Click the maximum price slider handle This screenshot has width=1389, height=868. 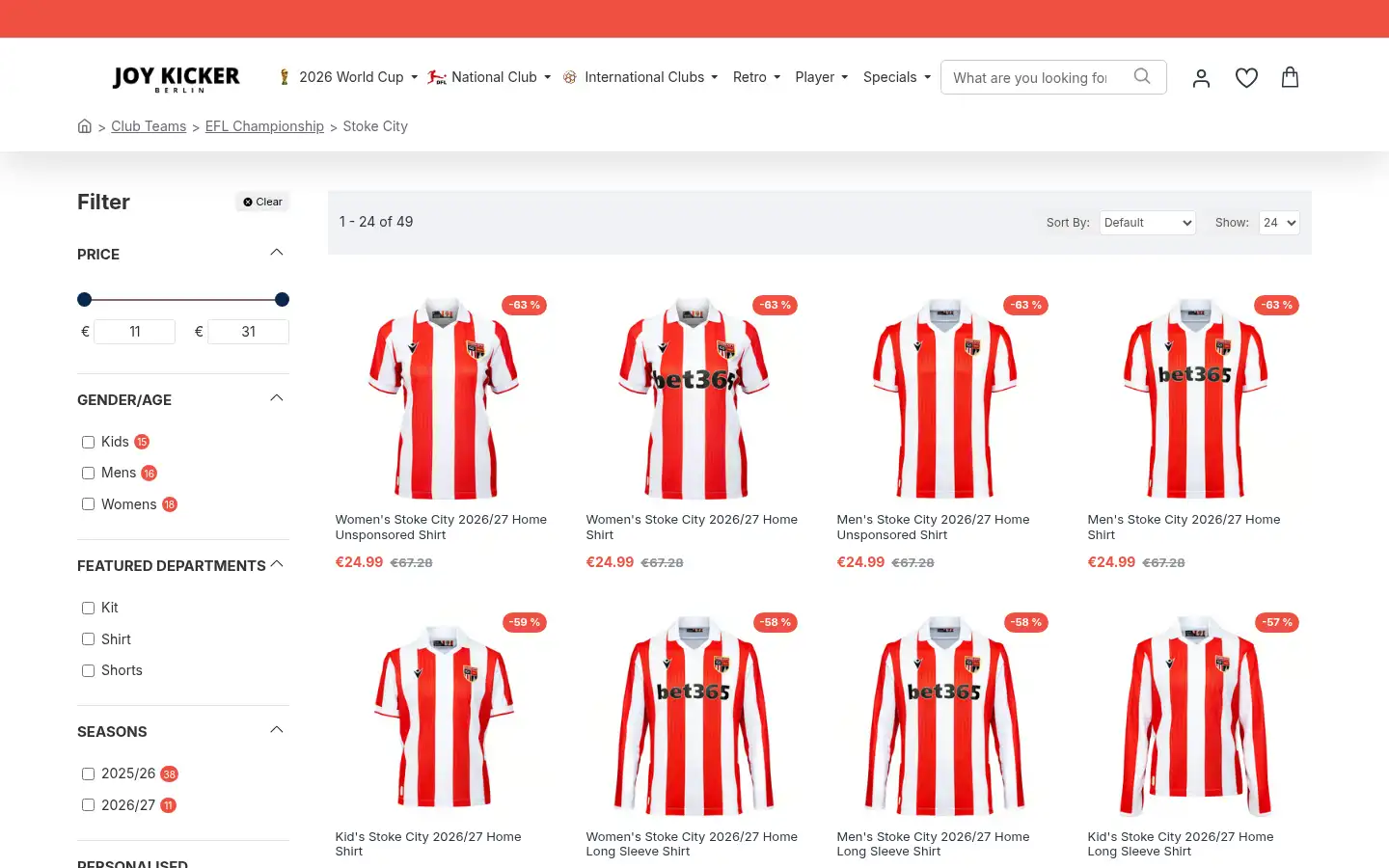tap(282, 300)
